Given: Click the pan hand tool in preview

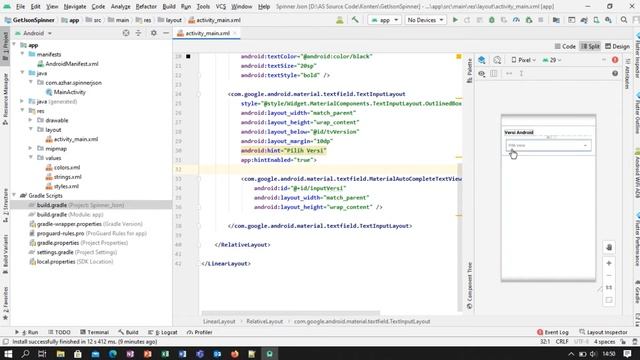Looking at the screenshot, I should click(609, 247).
